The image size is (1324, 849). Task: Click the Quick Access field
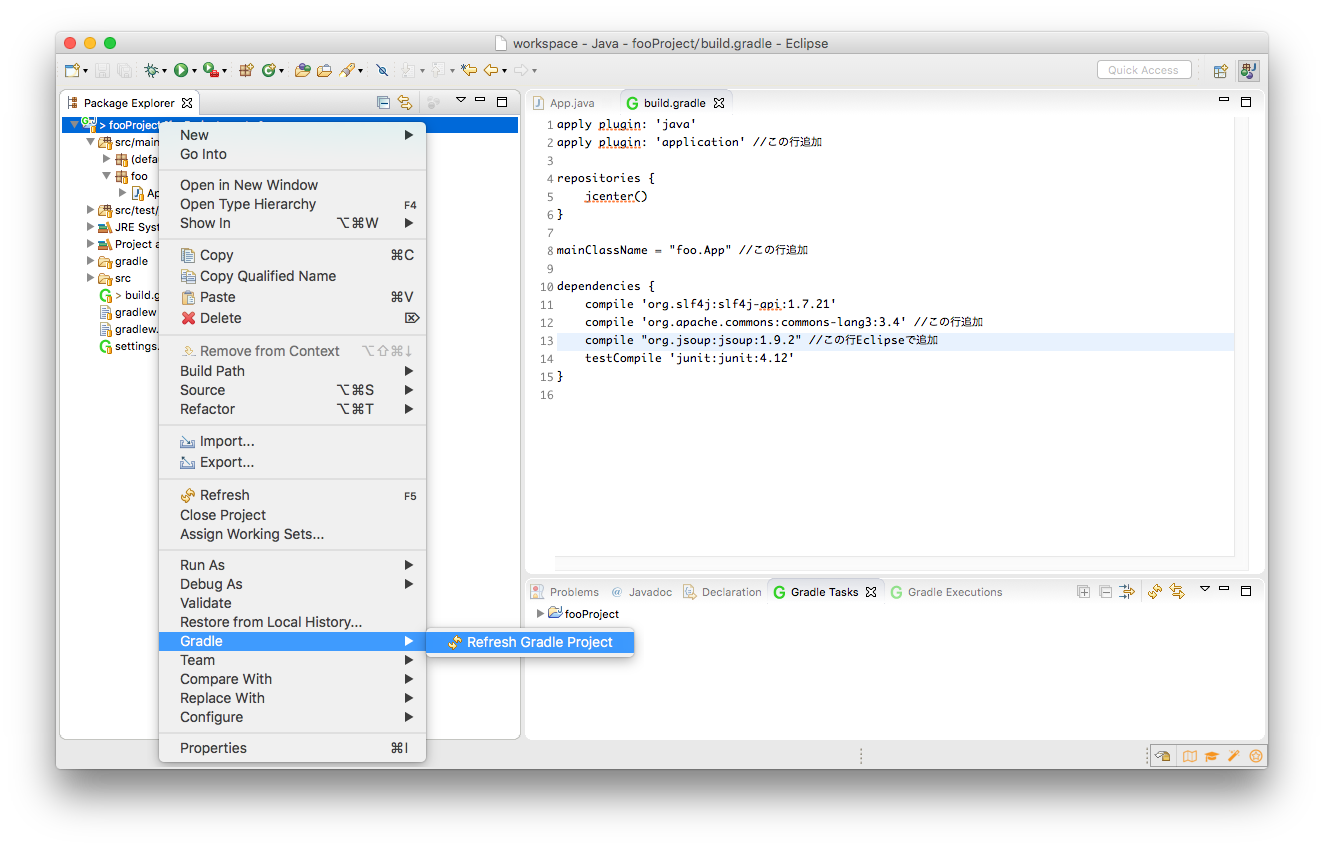[x=1143, y=69]
